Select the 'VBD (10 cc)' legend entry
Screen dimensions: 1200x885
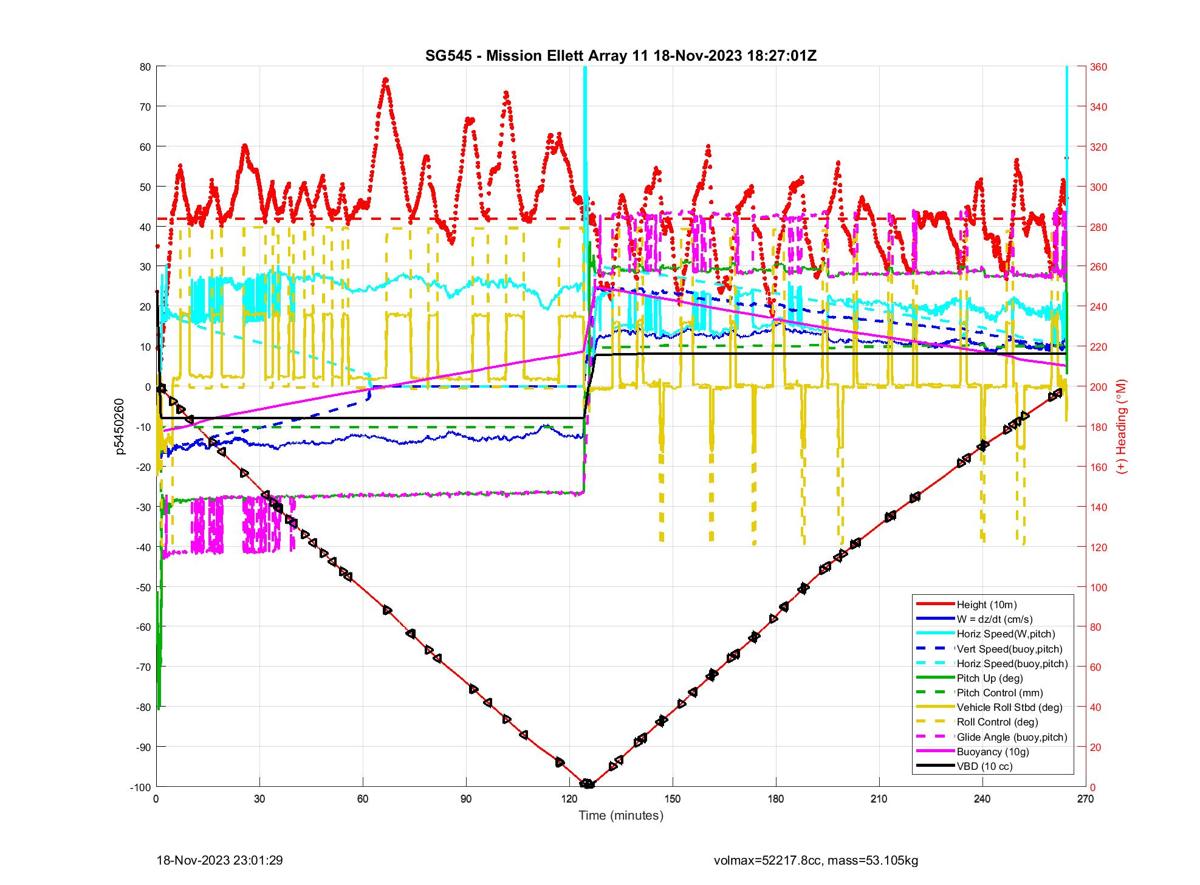tap(985, 766)
